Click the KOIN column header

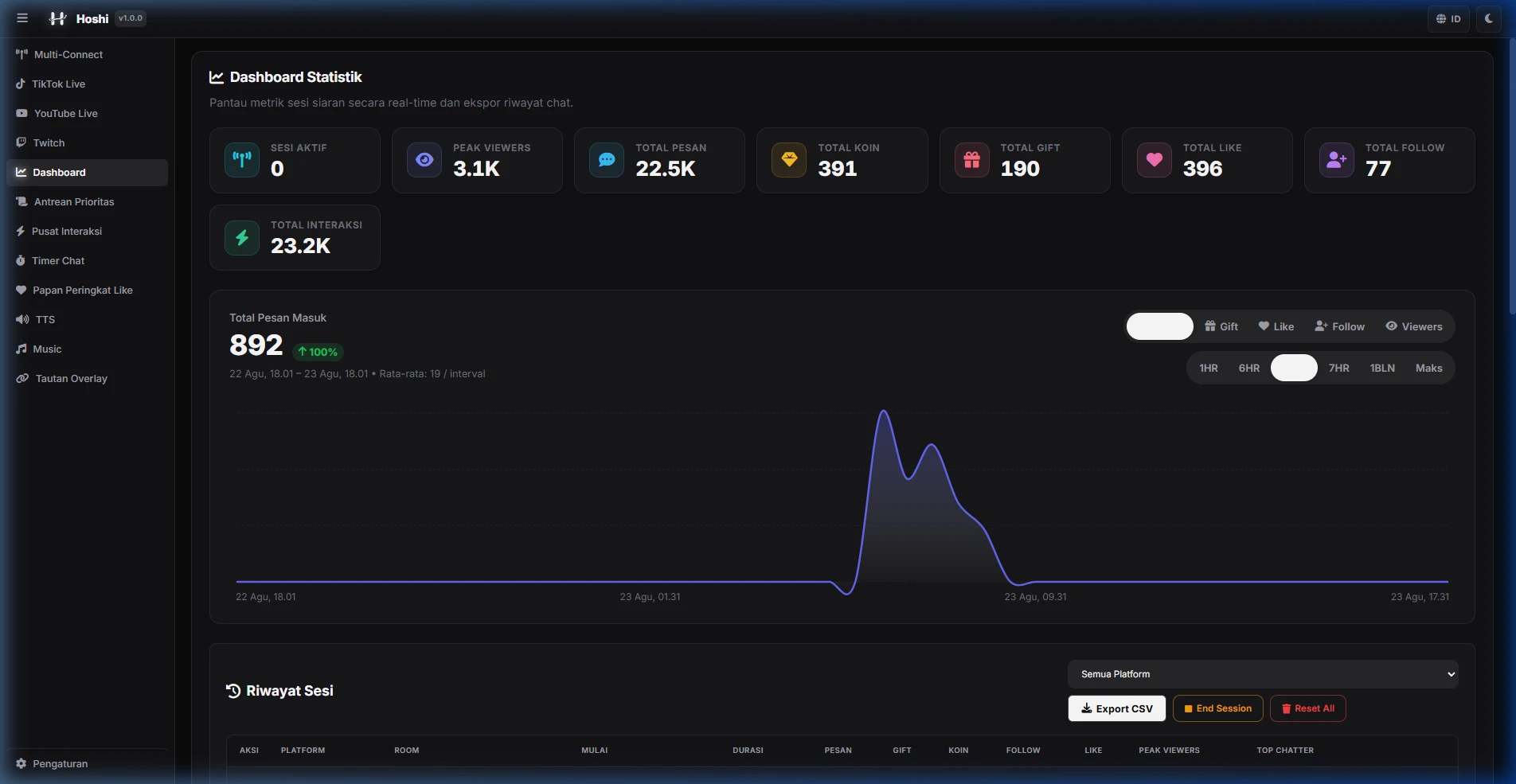point(959,751)
